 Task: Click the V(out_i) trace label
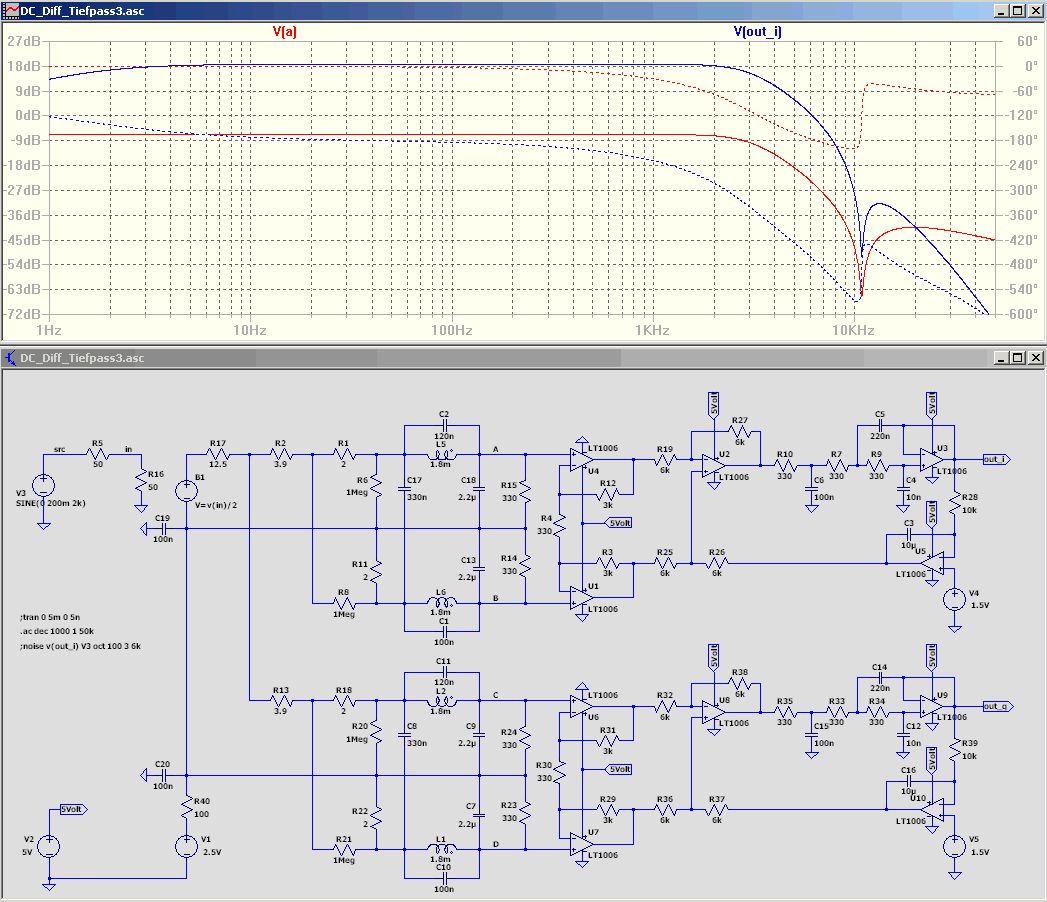758,32
